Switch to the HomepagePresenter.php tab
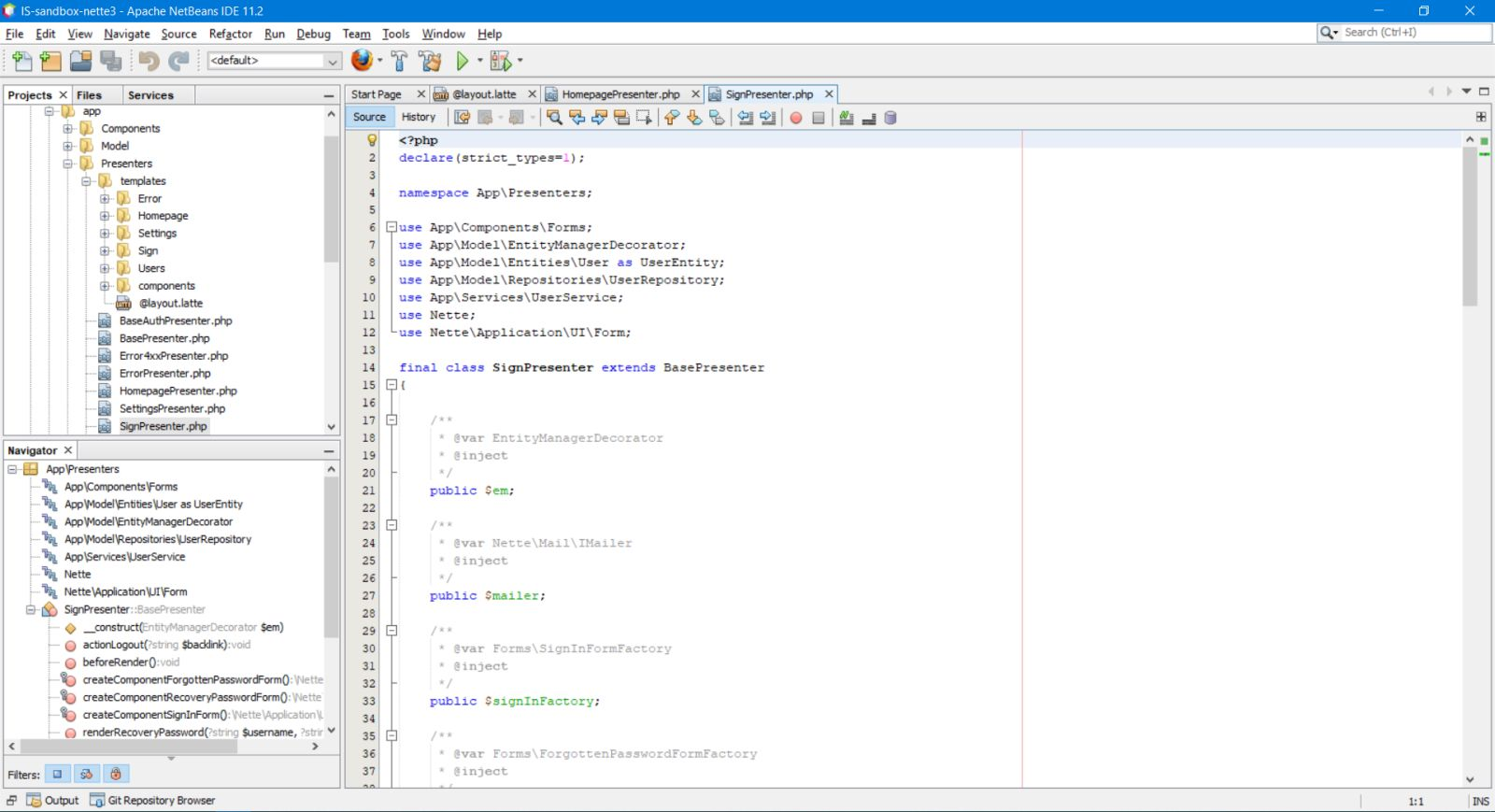This screenshot has width=1495, height=812. tap(620, 94)
